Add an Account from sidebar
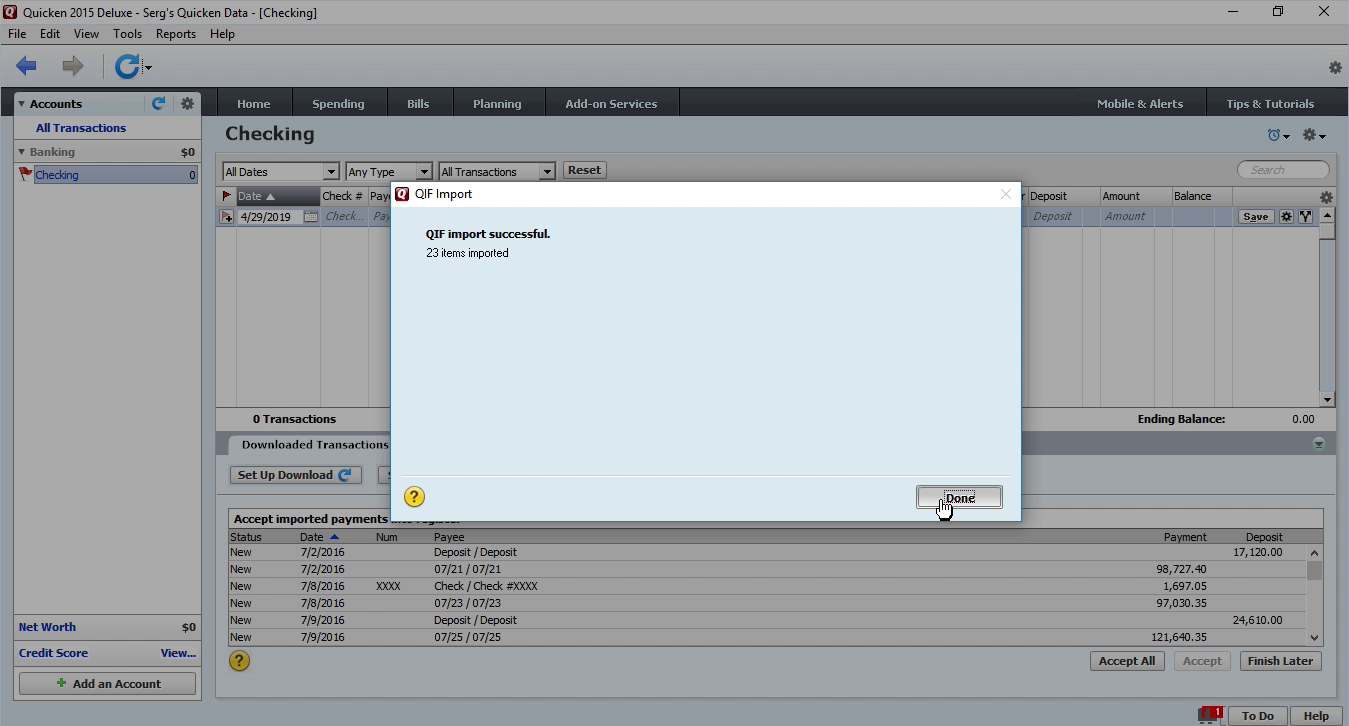Screen dimensions: 1349x726 [107, 684]
